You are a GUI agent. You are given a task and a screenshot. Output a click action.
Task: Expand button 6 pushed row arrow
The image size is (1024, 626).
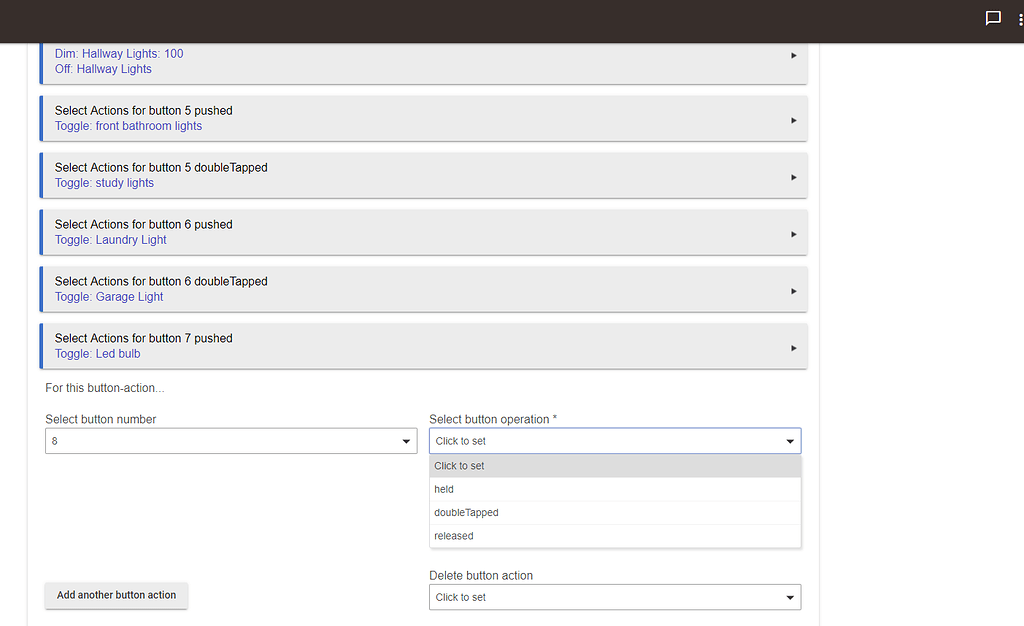[x=793, y=234]
